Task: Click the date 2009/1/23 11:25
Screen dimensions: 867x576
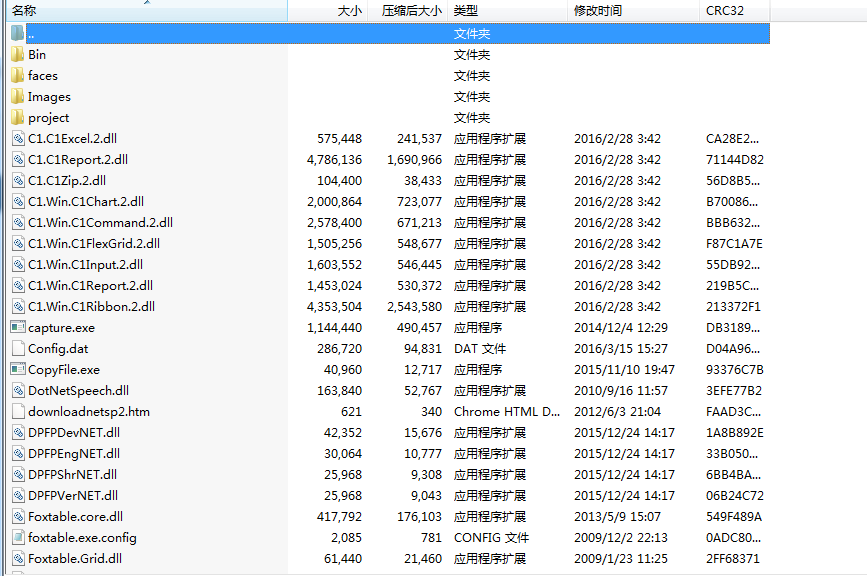Action: (x=621, y=559)
